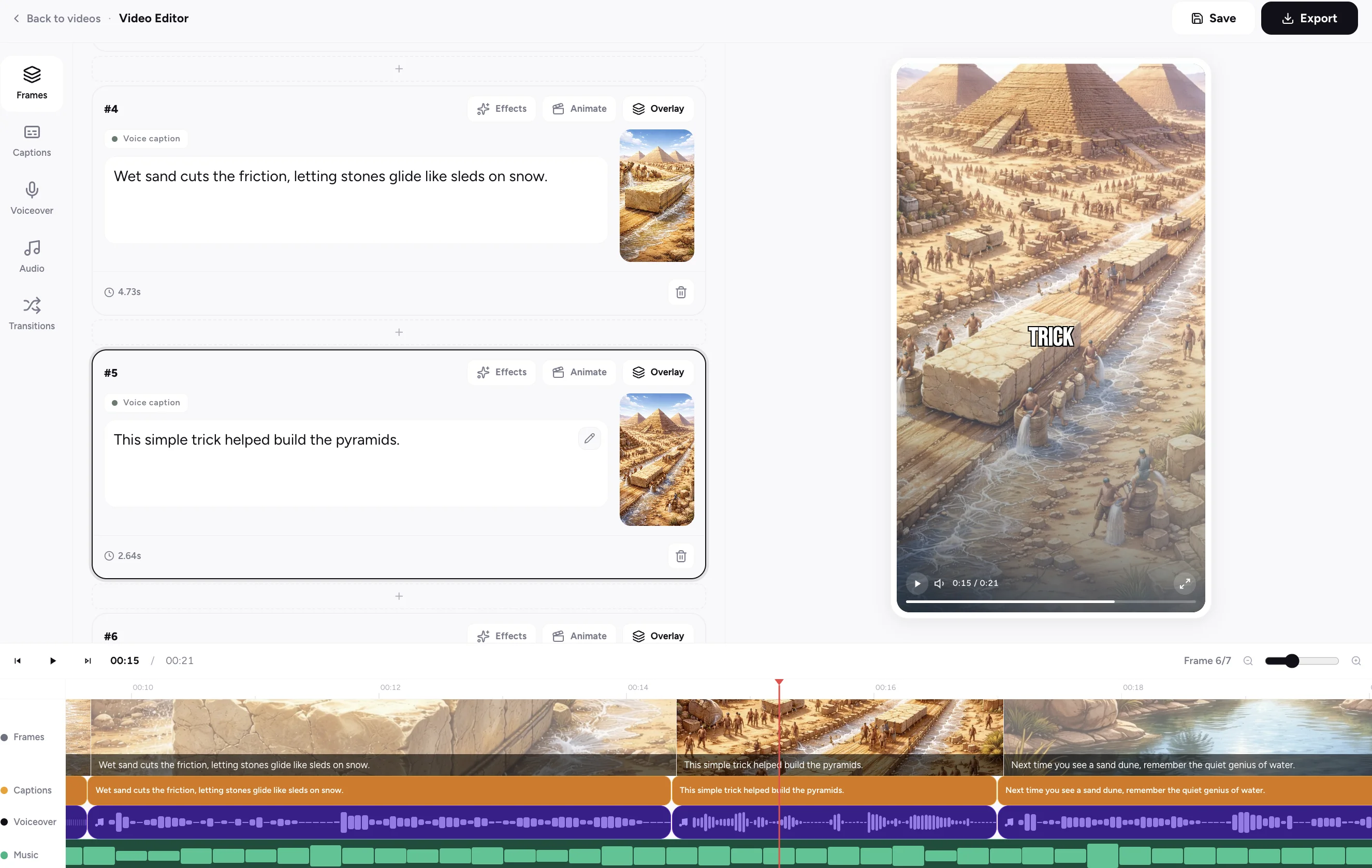The width and height of the screenshot is (1372, 868).
Task: Zoom out the timeline
Action: tap(1248, 660)
